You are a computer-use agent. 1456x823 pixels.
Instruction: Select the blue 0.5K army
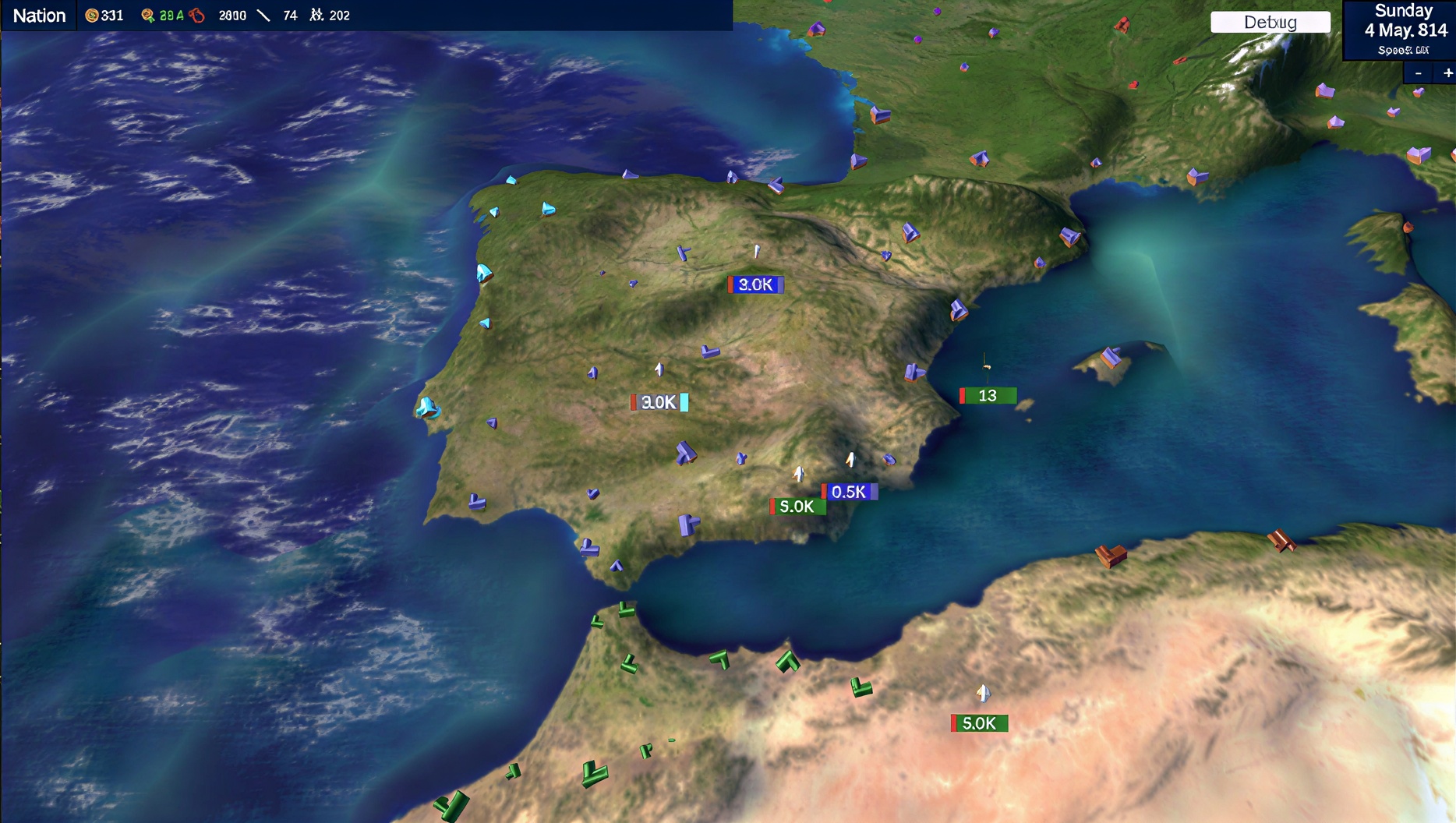coord(850,492)
